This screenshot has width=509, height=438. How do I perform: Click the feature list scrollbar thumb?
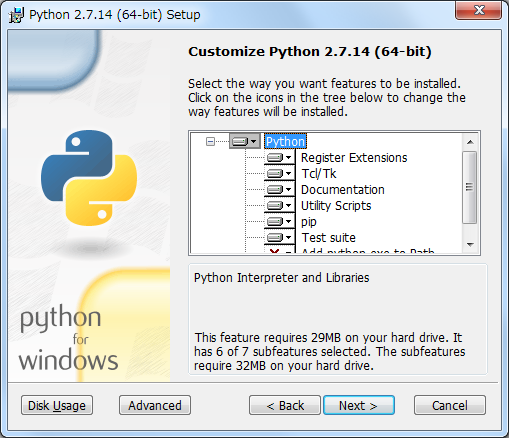(470, 187)
